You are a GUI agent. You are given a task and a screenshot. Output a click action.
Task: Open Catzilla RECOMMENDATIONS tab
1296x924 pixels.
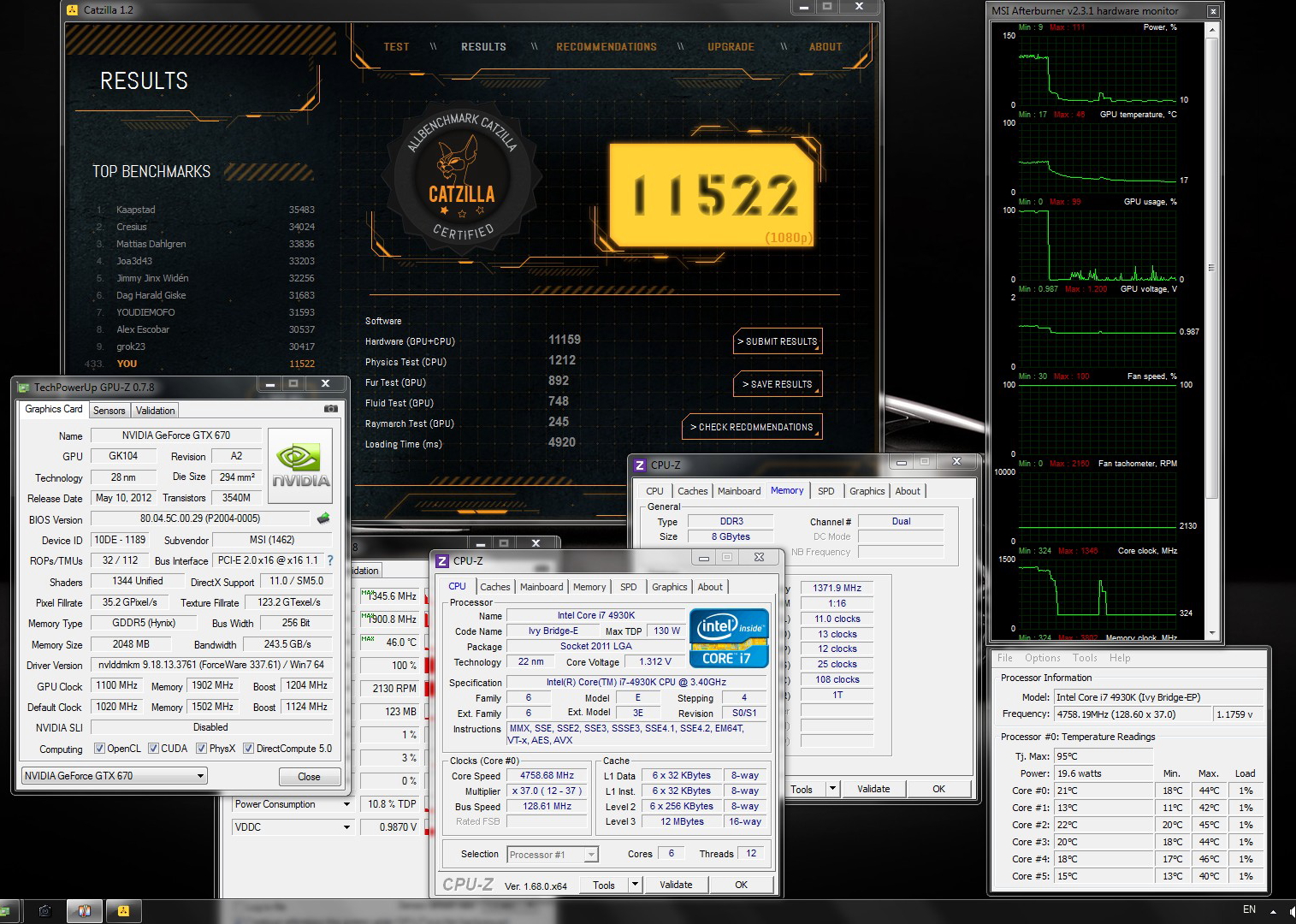[x=607, y=47]
